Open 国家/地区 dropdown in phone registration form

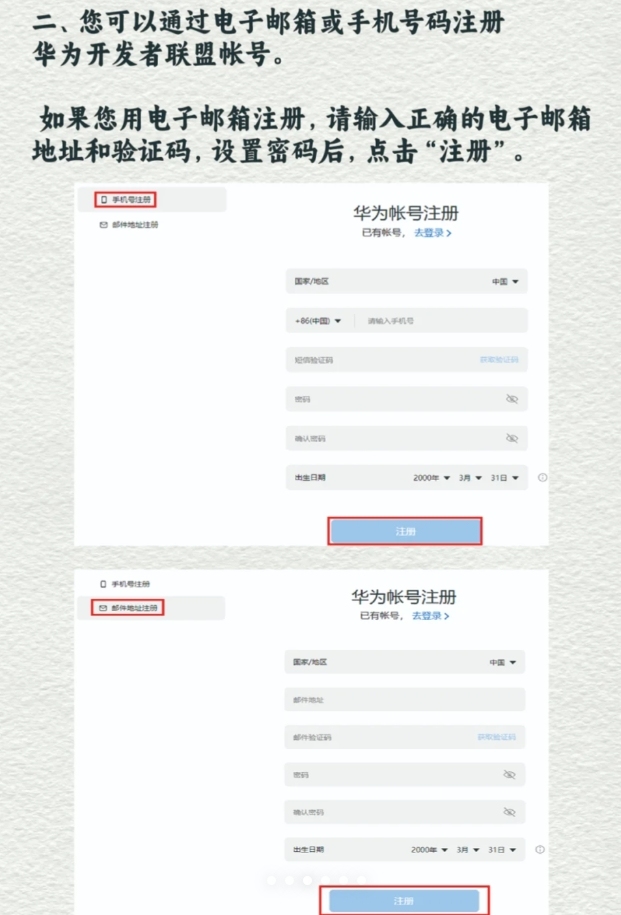(407, 281)
